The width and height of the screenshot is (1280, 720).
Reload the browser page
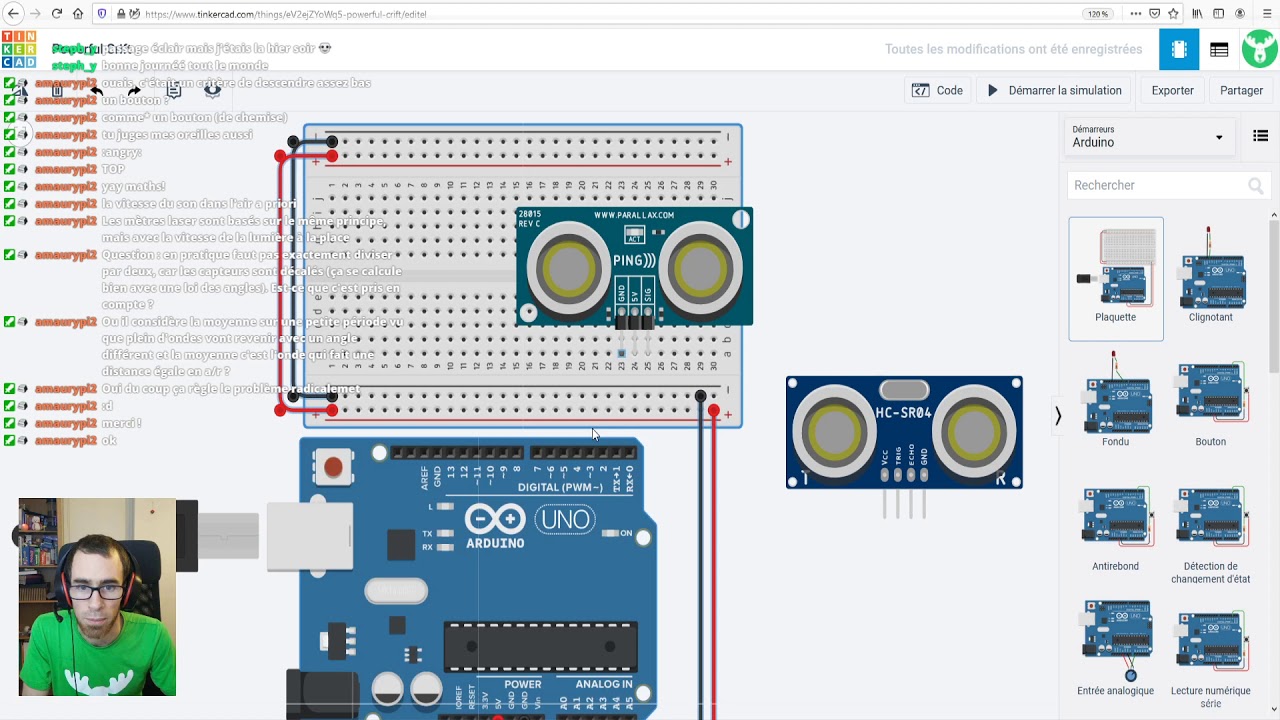[56, 14]
